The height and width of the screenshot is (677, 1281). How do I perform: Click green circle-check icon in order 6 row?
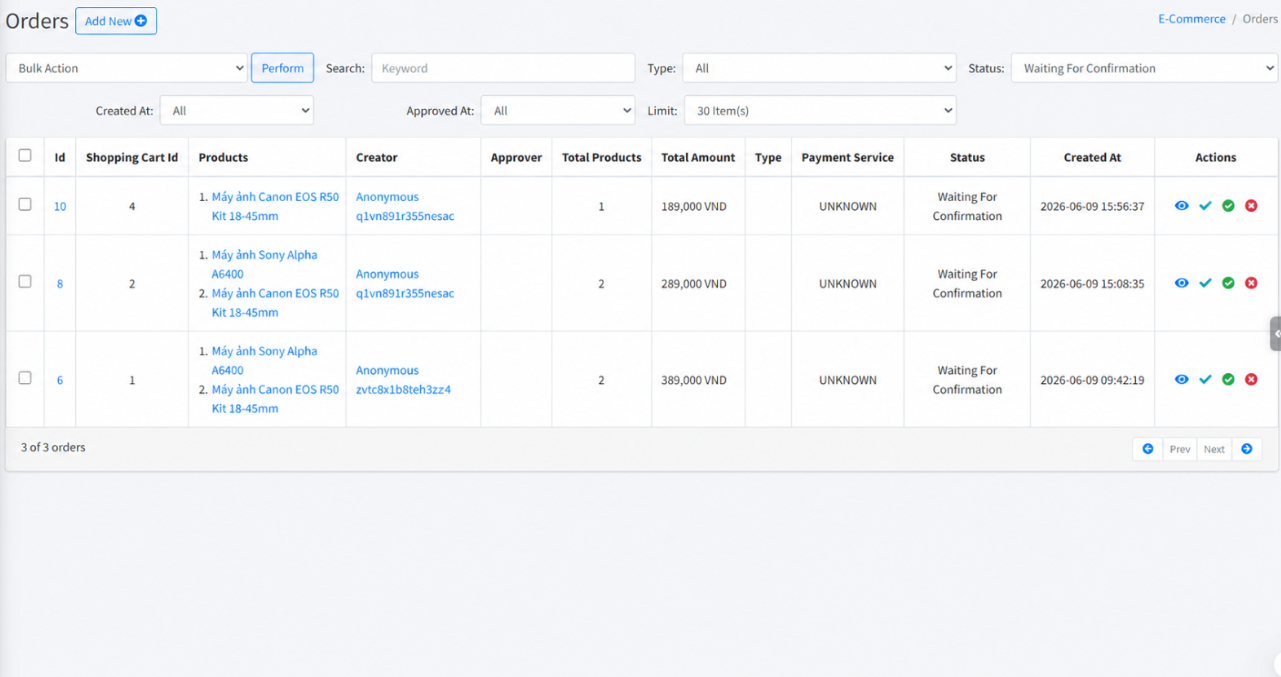[1228, 380]
